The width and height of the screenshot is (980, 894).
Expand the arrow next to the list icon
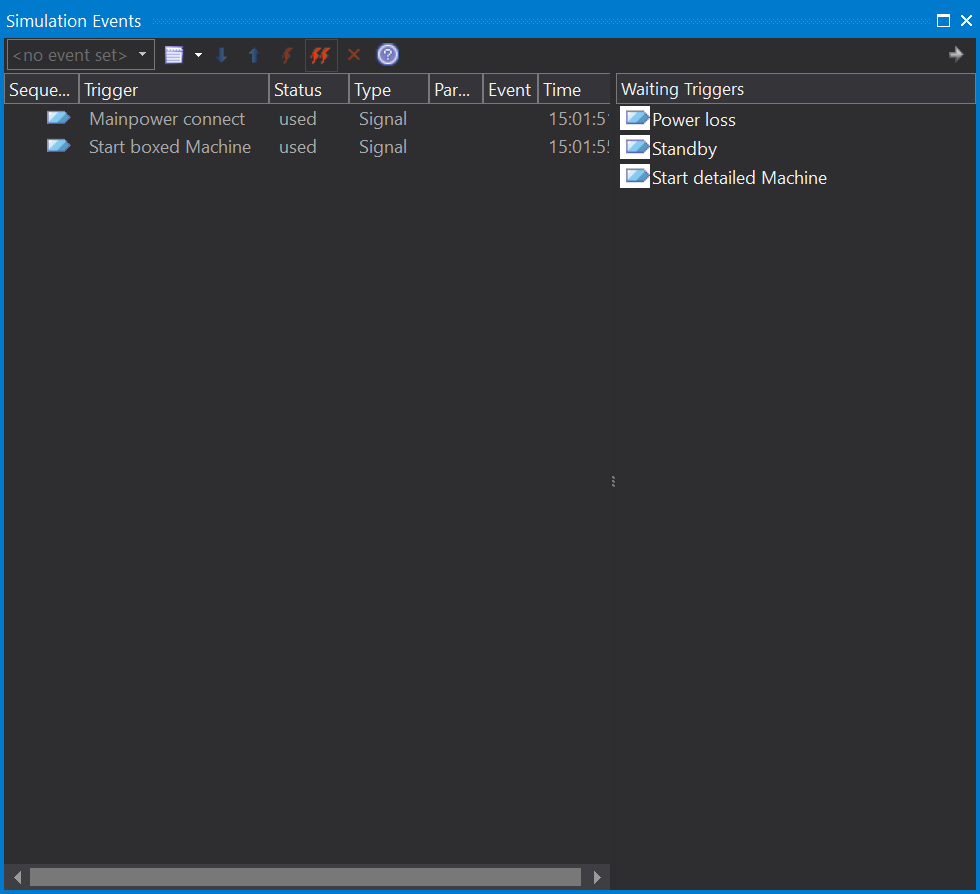tap(198, 55)
